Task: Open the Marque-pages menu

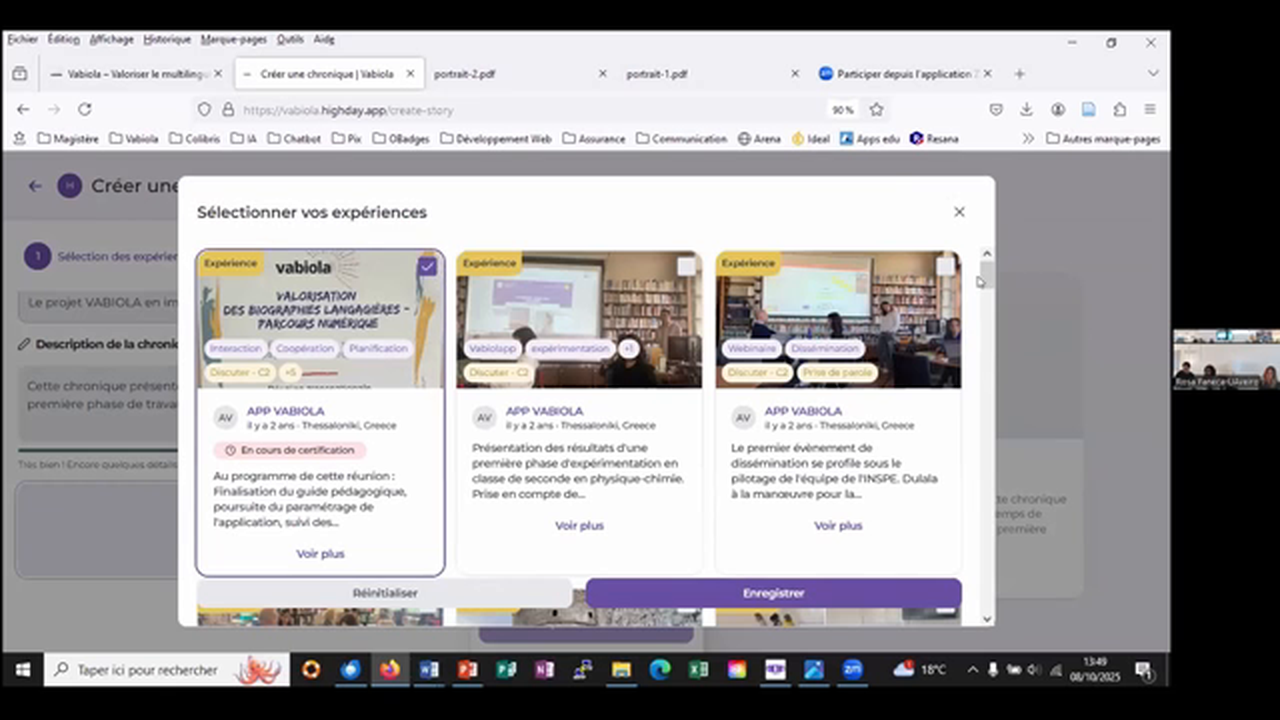Action: point(233,40)
